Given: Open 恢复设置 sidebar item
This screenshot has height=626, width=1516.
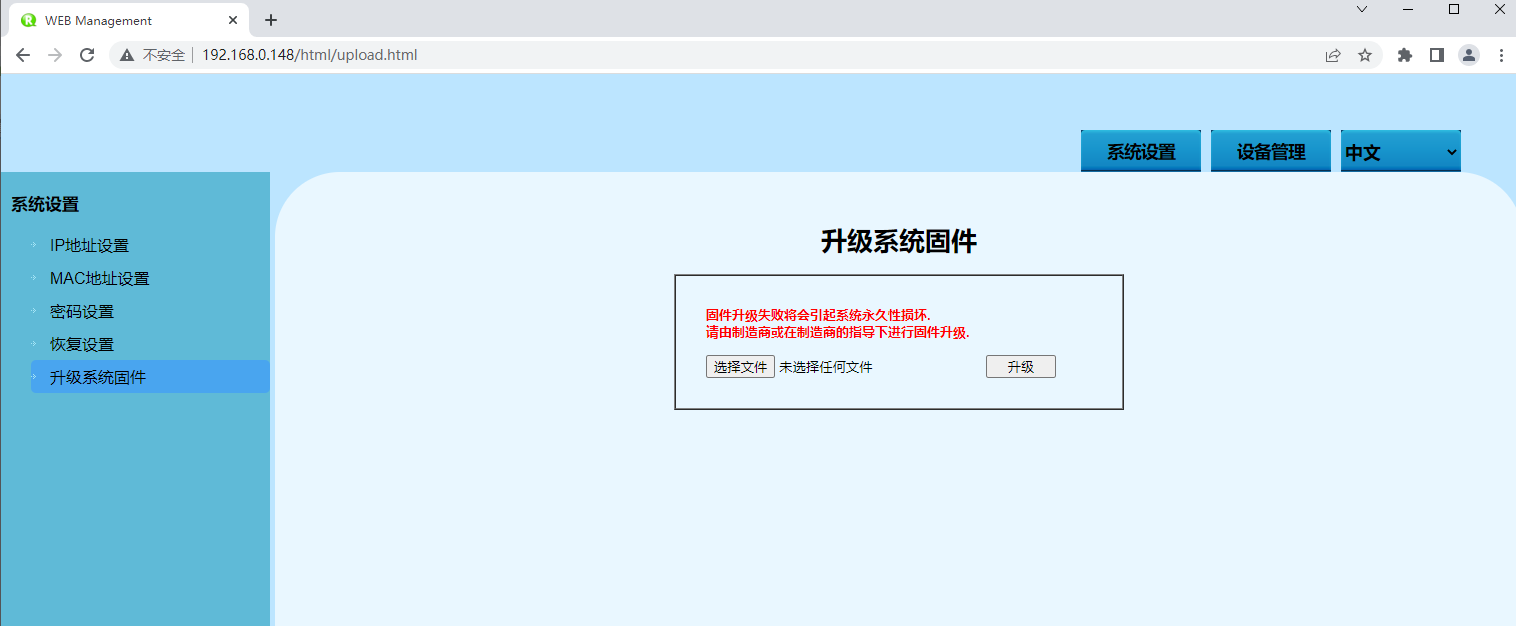Looking at the screenshot, I should coord(82,344).
